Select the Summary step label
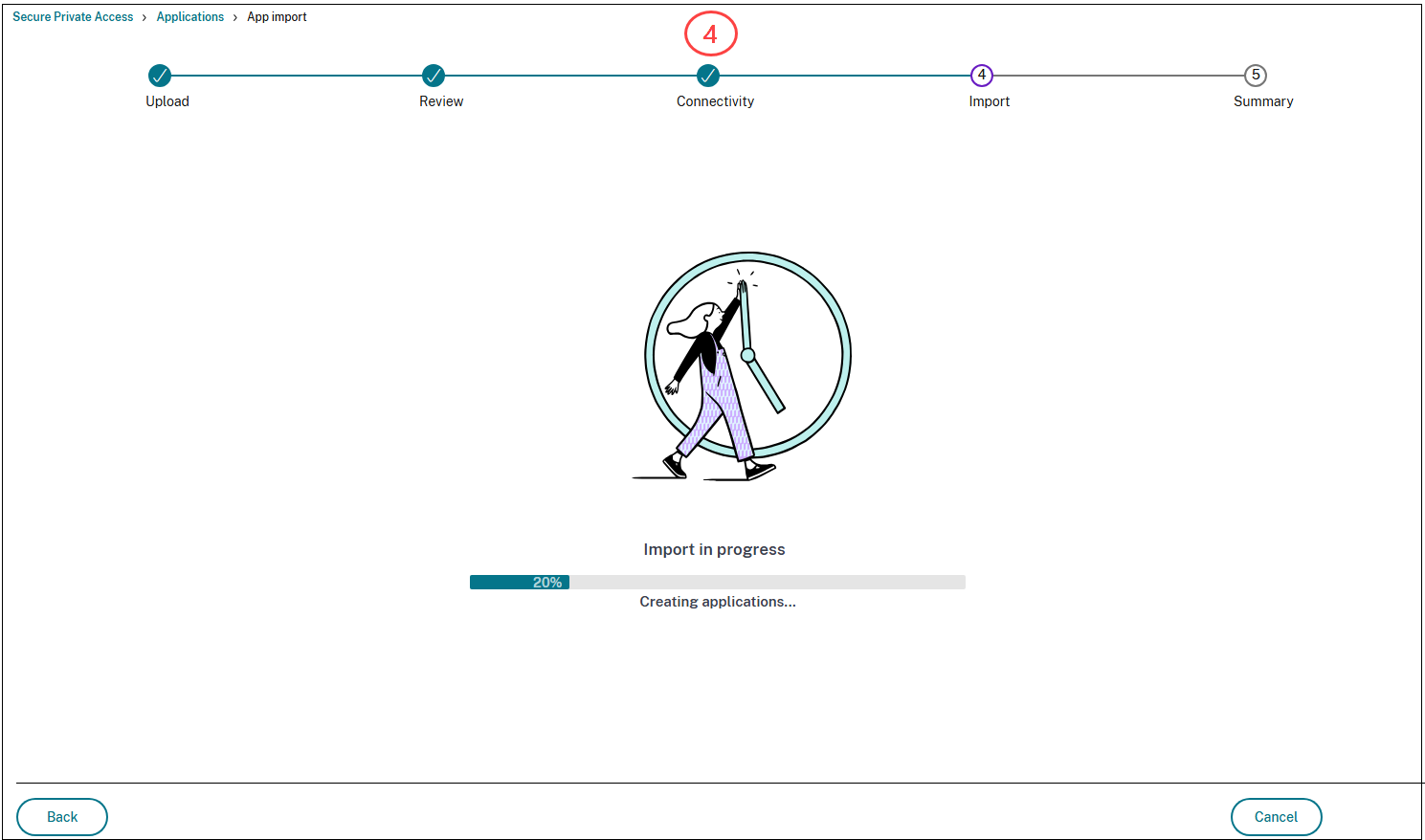The width and height of the screenshot is (1425, 840). (1263, 100)
